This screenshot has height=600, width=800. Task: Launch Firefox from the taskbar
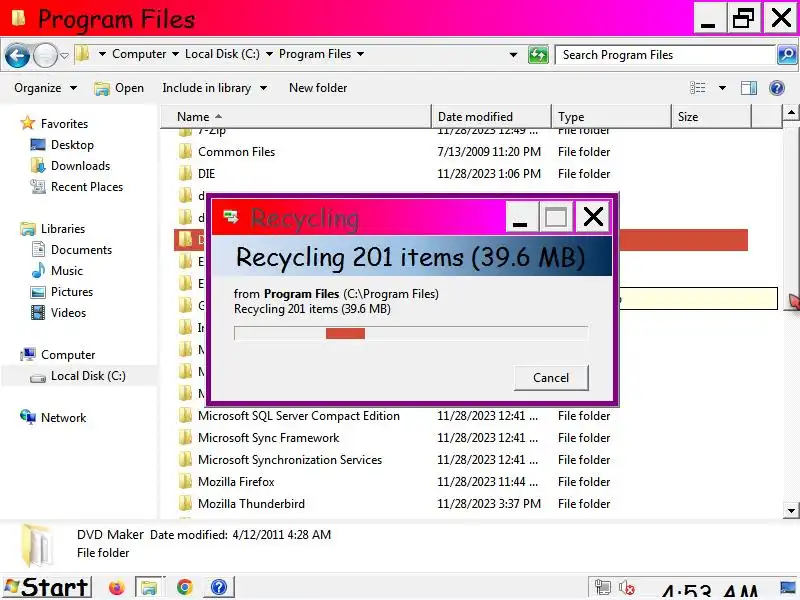pos(117,587)
